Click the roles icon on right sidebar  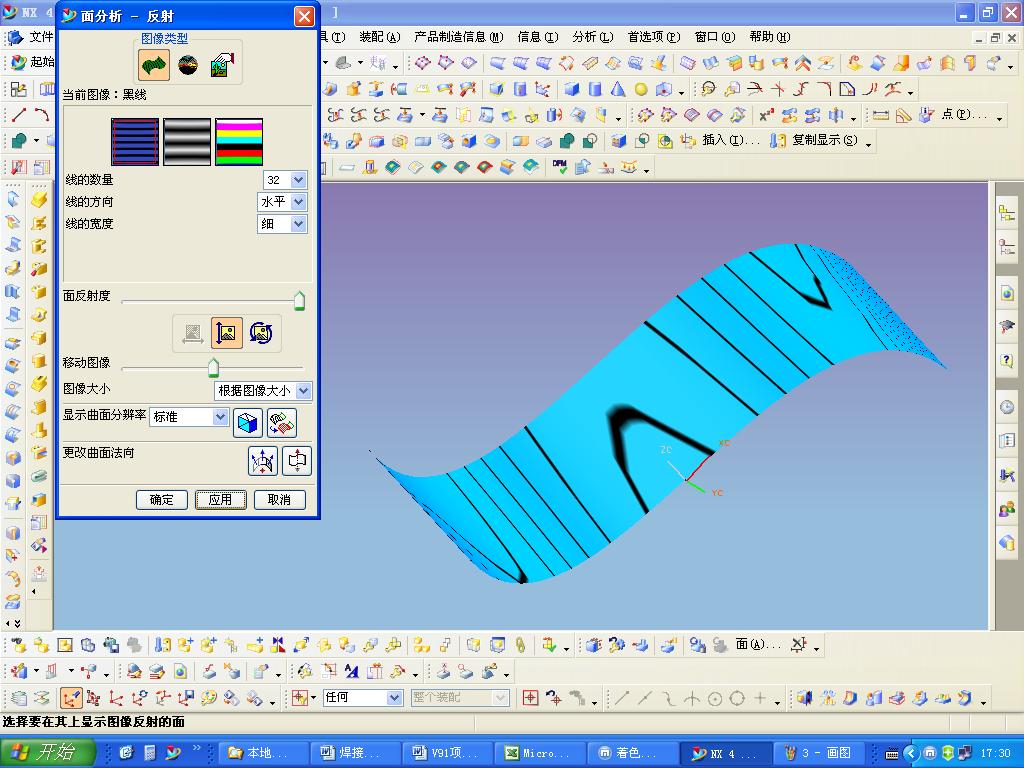point(1006,508)
